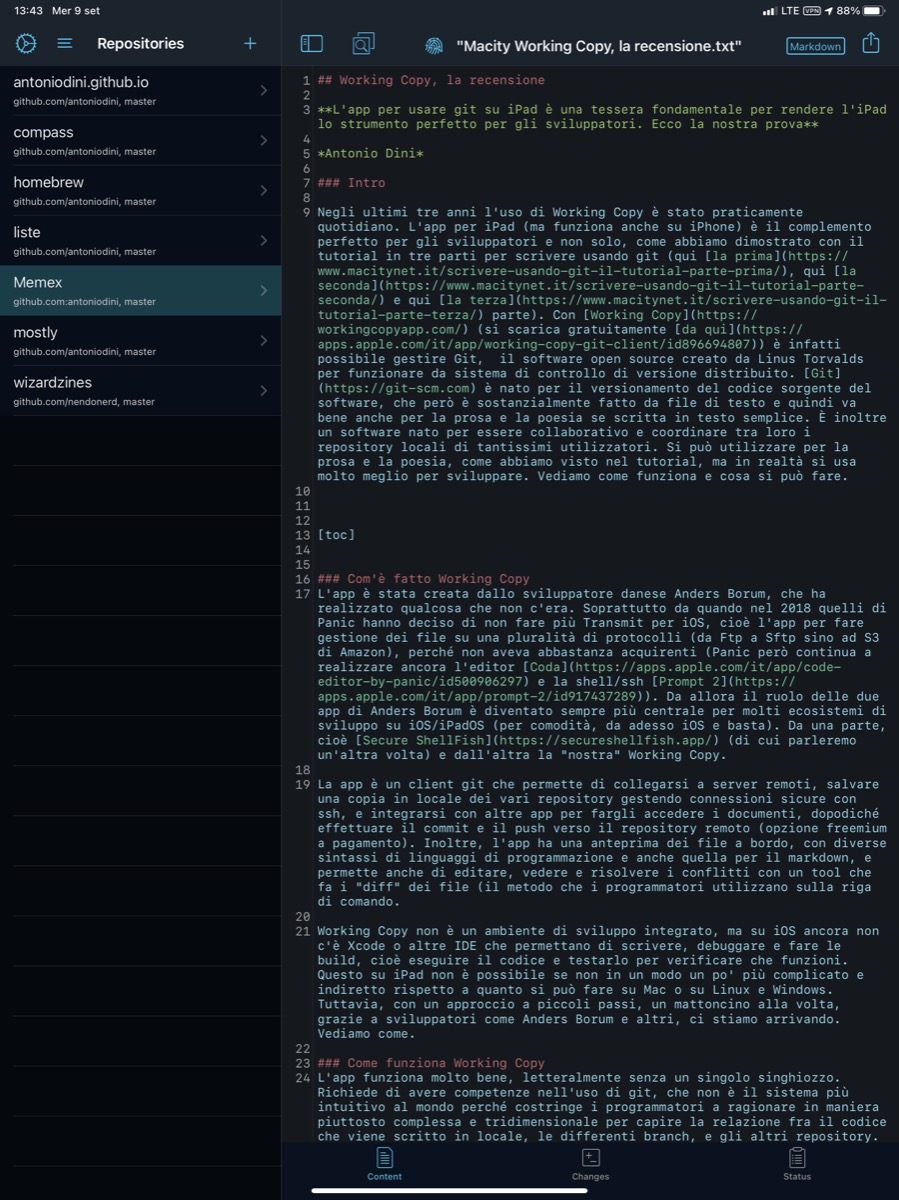Expand chevron for liste row
Screen dimensions: 899x1200
264,240
